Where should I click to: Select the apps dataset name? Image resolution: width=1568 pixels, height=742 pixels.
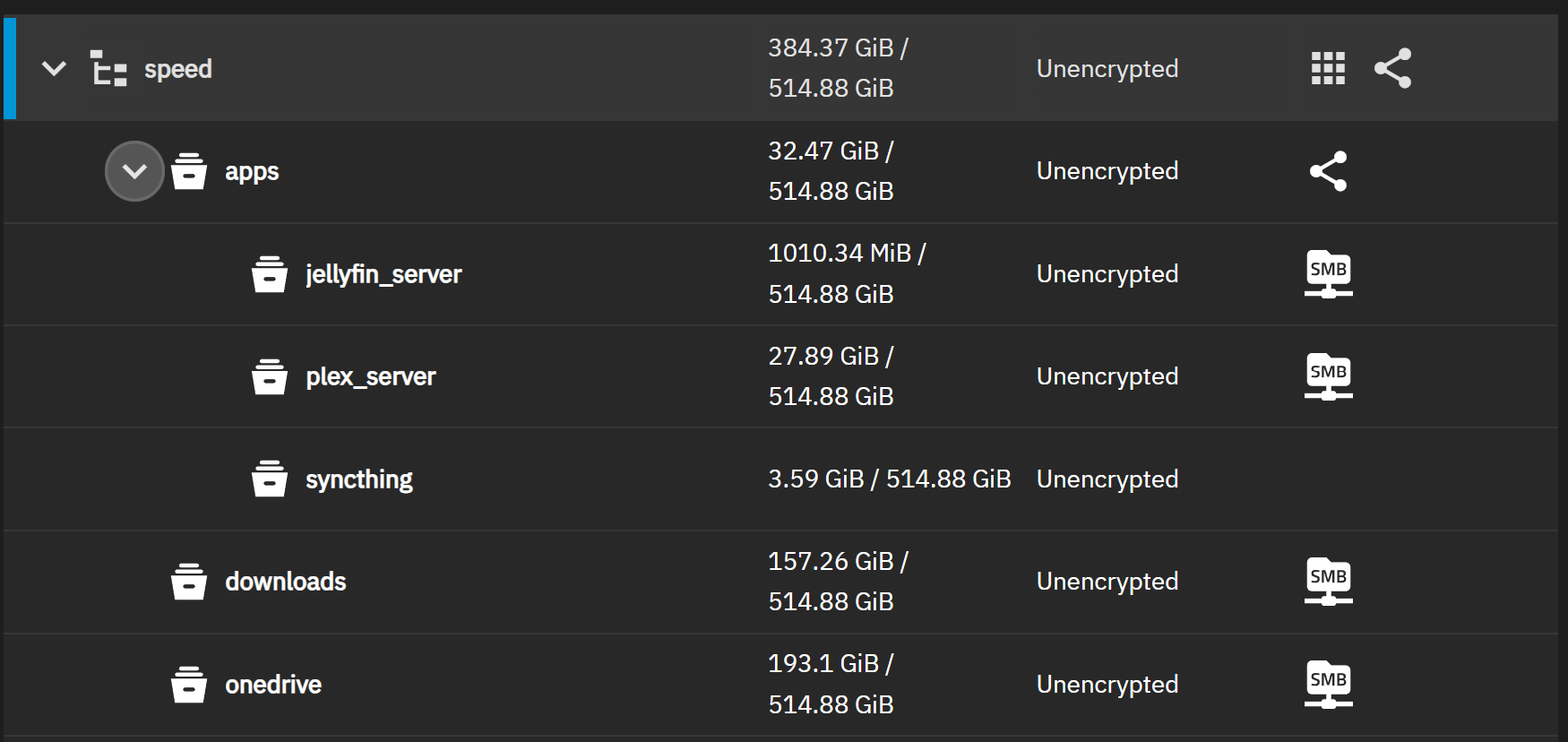point(252,171)
